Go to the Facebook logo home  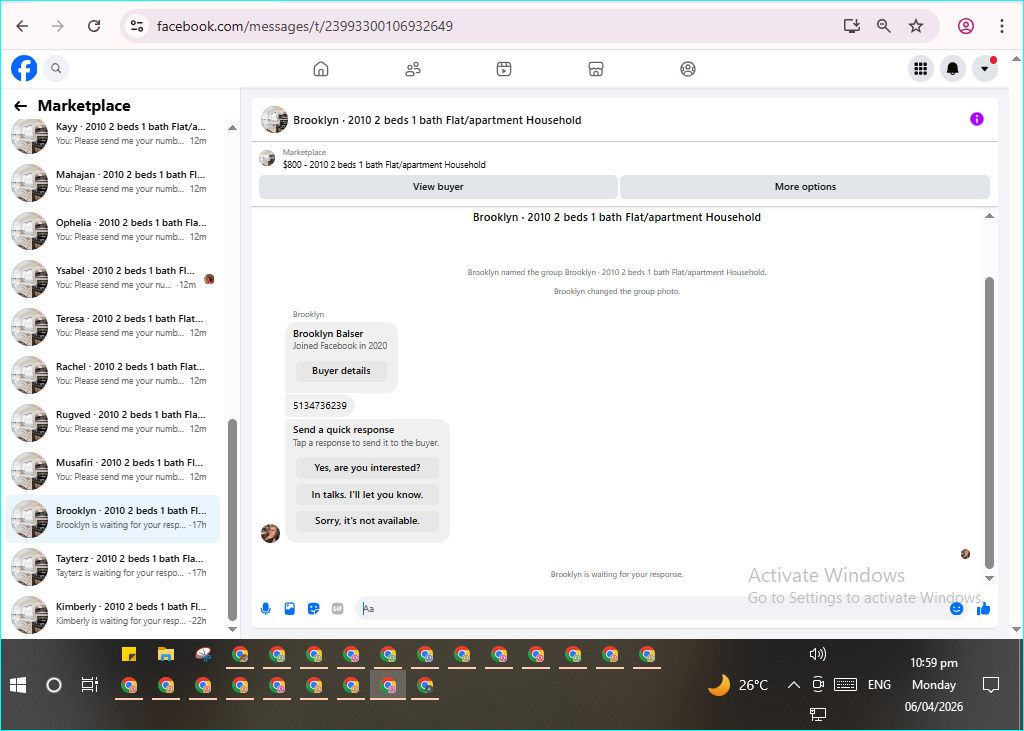pyautogui.click(x=24, y=68)
